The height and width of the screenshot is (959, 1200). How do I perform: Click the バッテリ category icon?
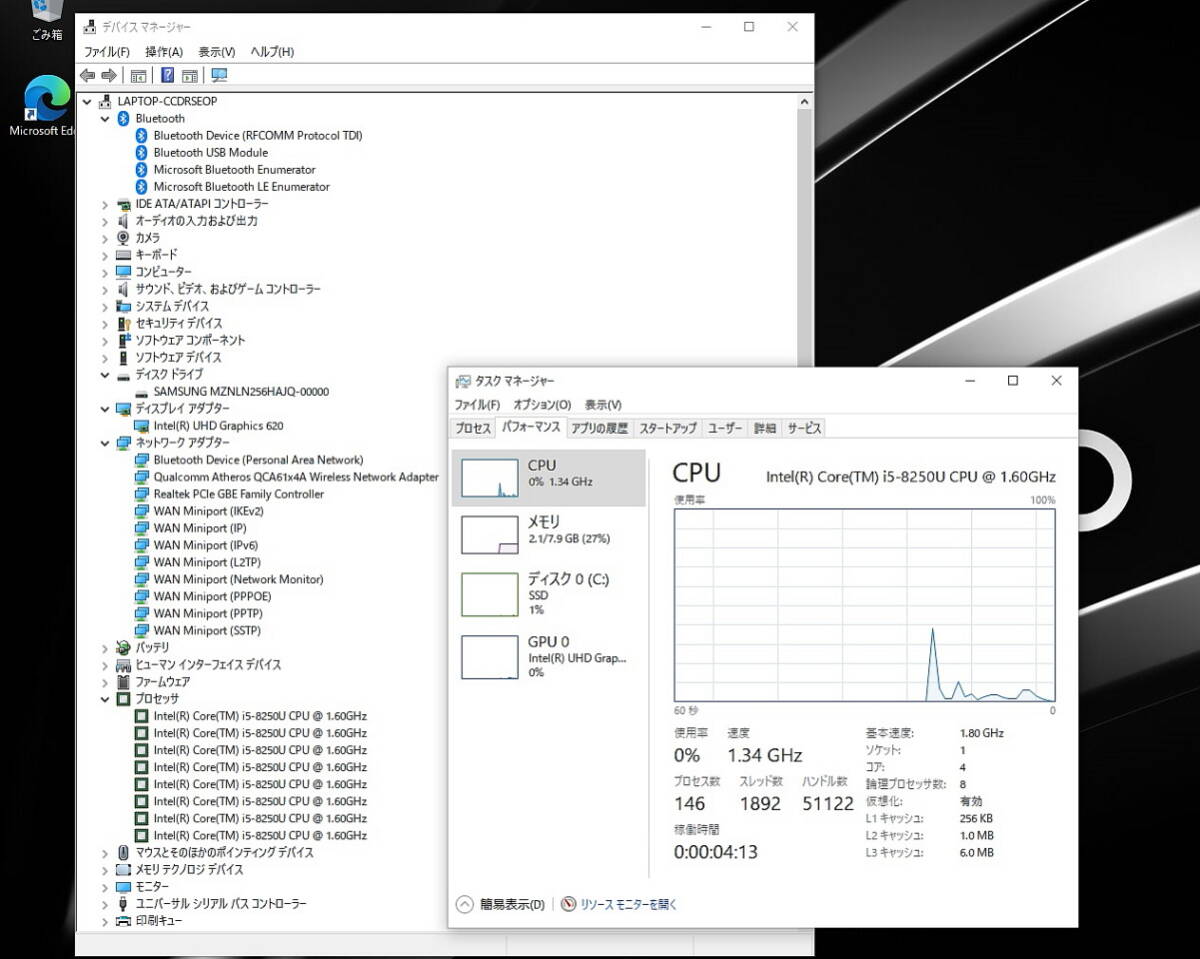[x=123, y=648]
